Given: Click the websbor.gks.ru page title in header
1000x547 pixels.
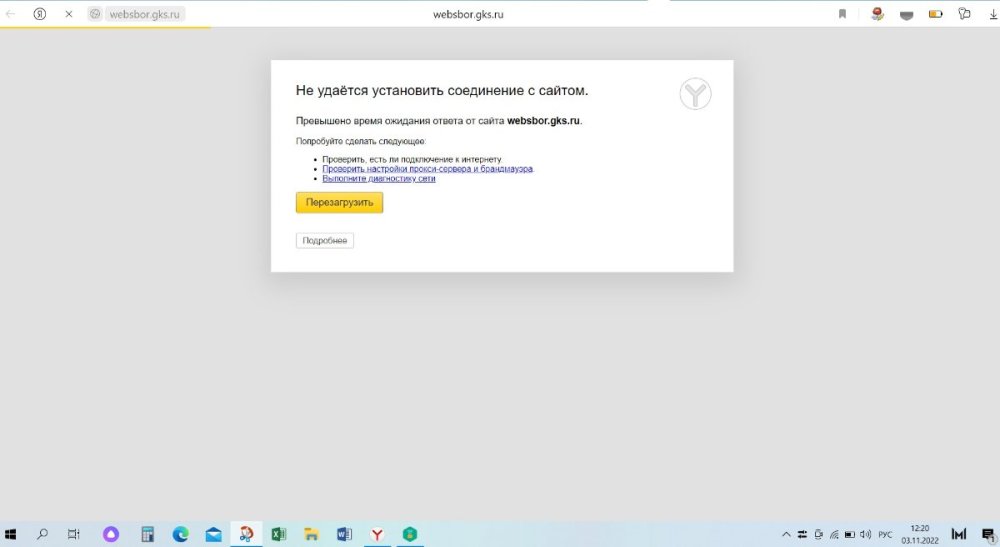Looking at the screenshot, I should [468, 14].
